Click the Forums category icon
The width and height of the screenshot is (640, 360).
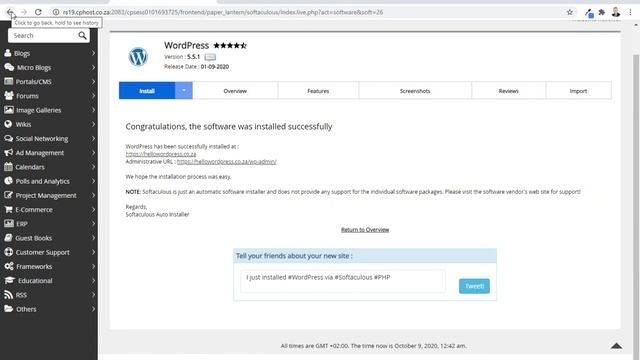coord(9,96)
